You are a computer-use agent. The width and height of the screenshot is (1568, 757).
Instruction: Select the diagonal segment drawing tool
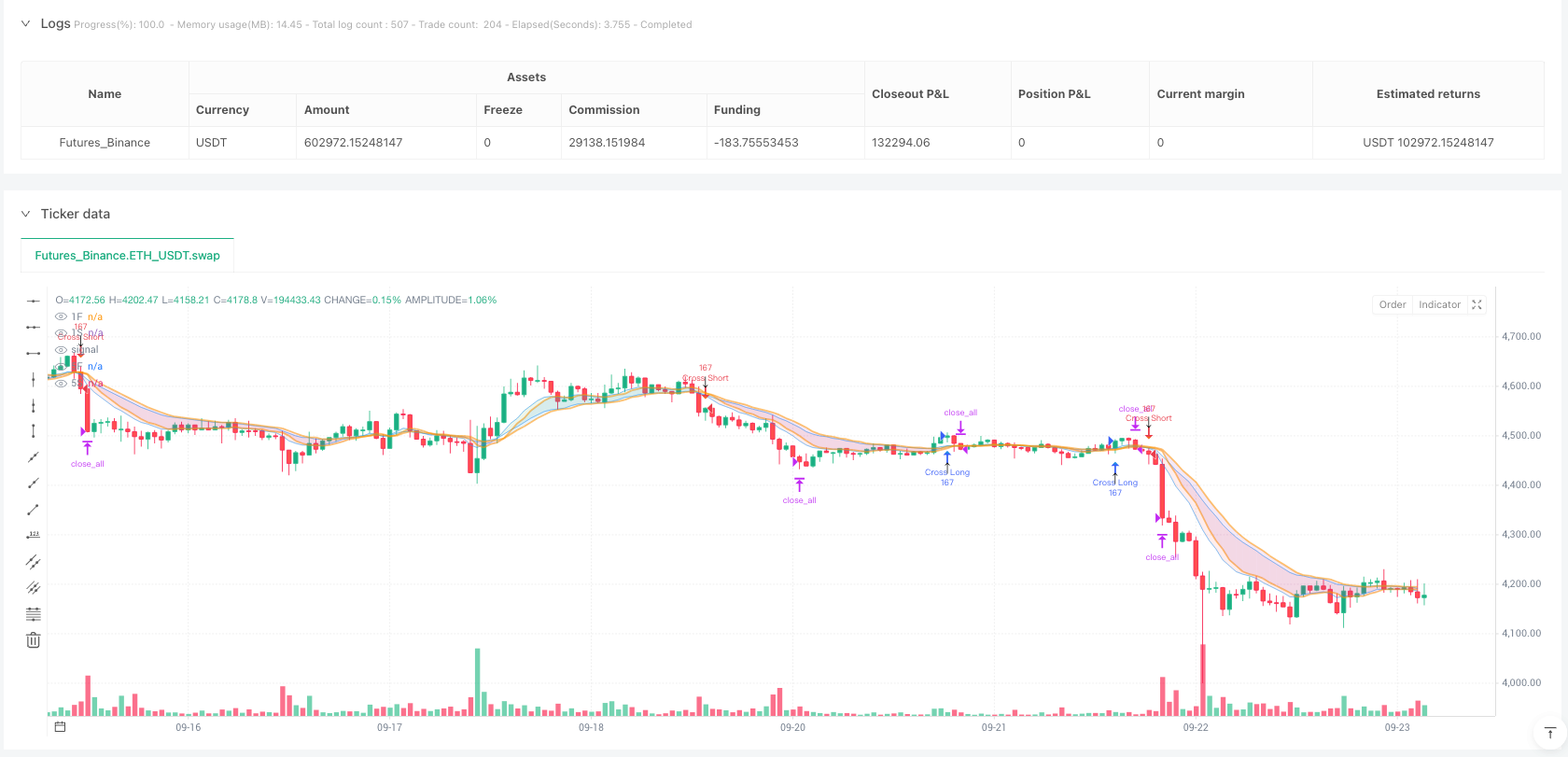34,510
